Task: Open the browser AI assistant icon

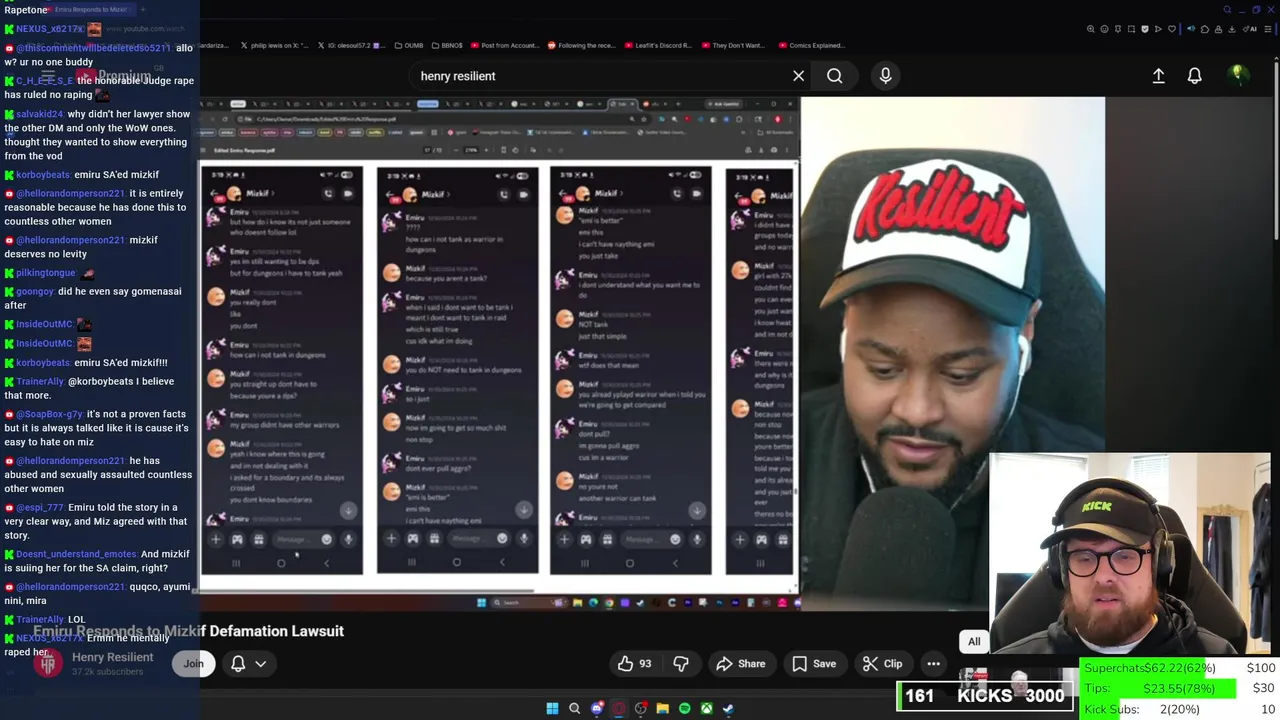Action: pyautogui.click(x=1250, y=29)
